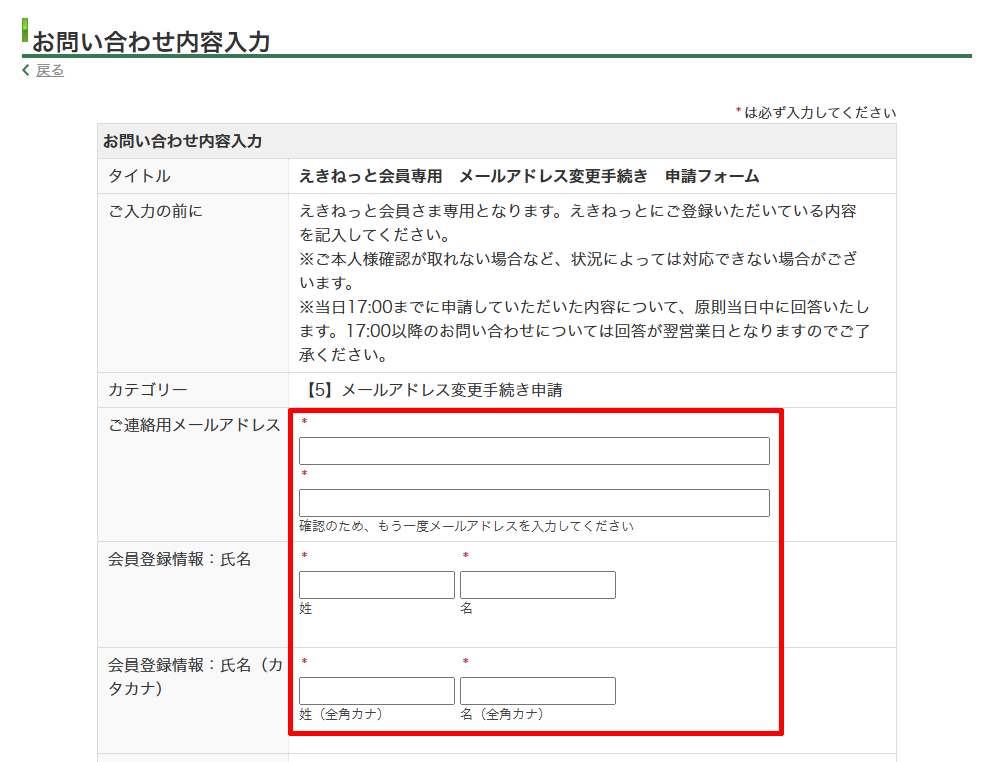Focus the email confirmation input field

click(534, 503)
